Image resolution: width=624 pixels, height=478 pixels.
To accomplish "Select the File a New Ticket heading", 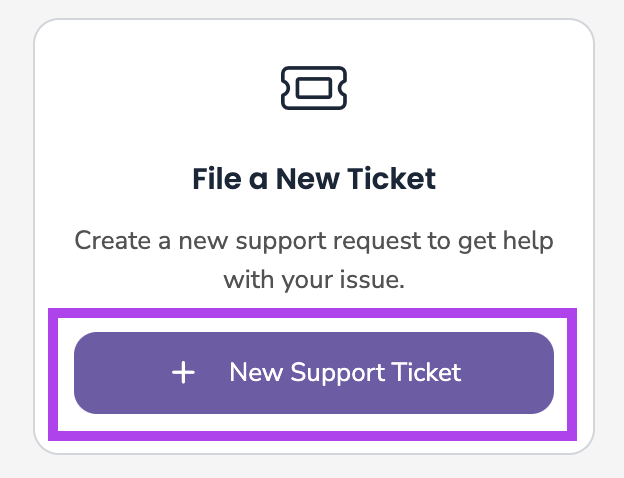I will [x=314, y=180].
